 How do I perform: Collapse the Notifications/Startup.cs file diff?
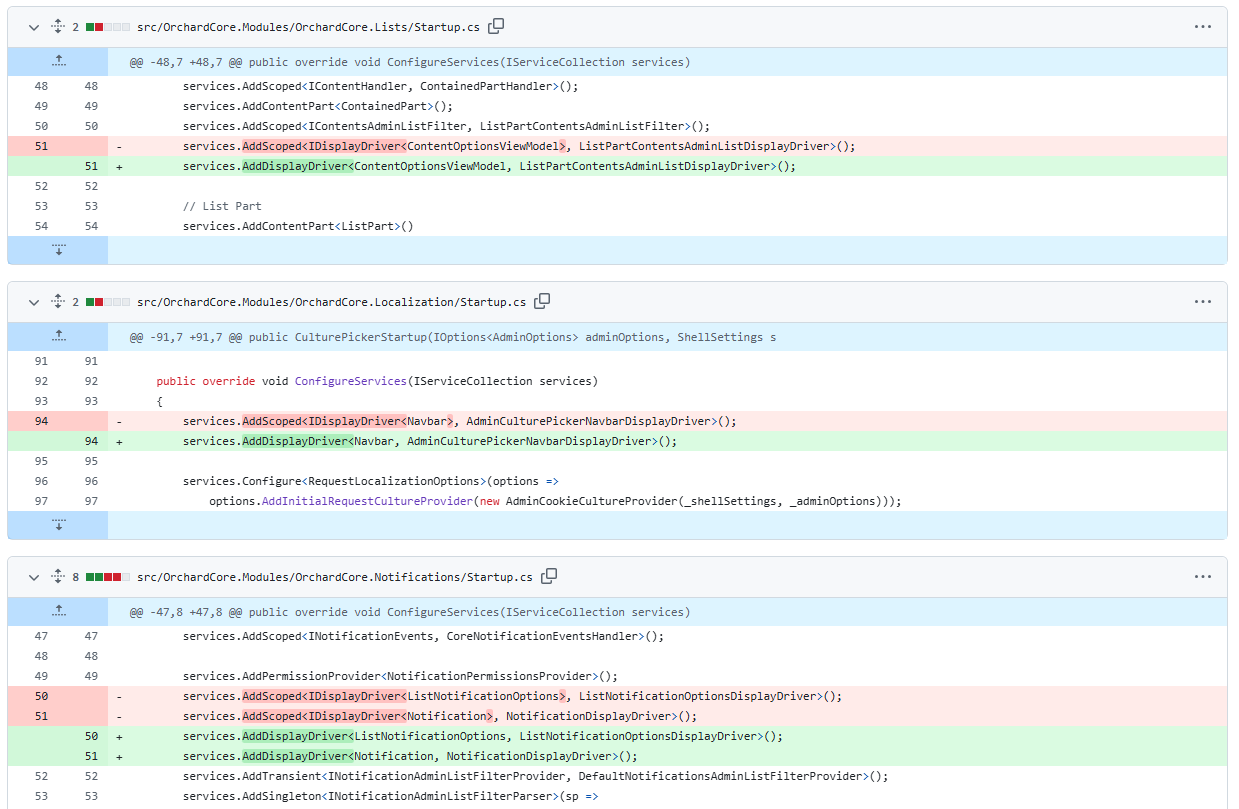click(x=34, y=577)
